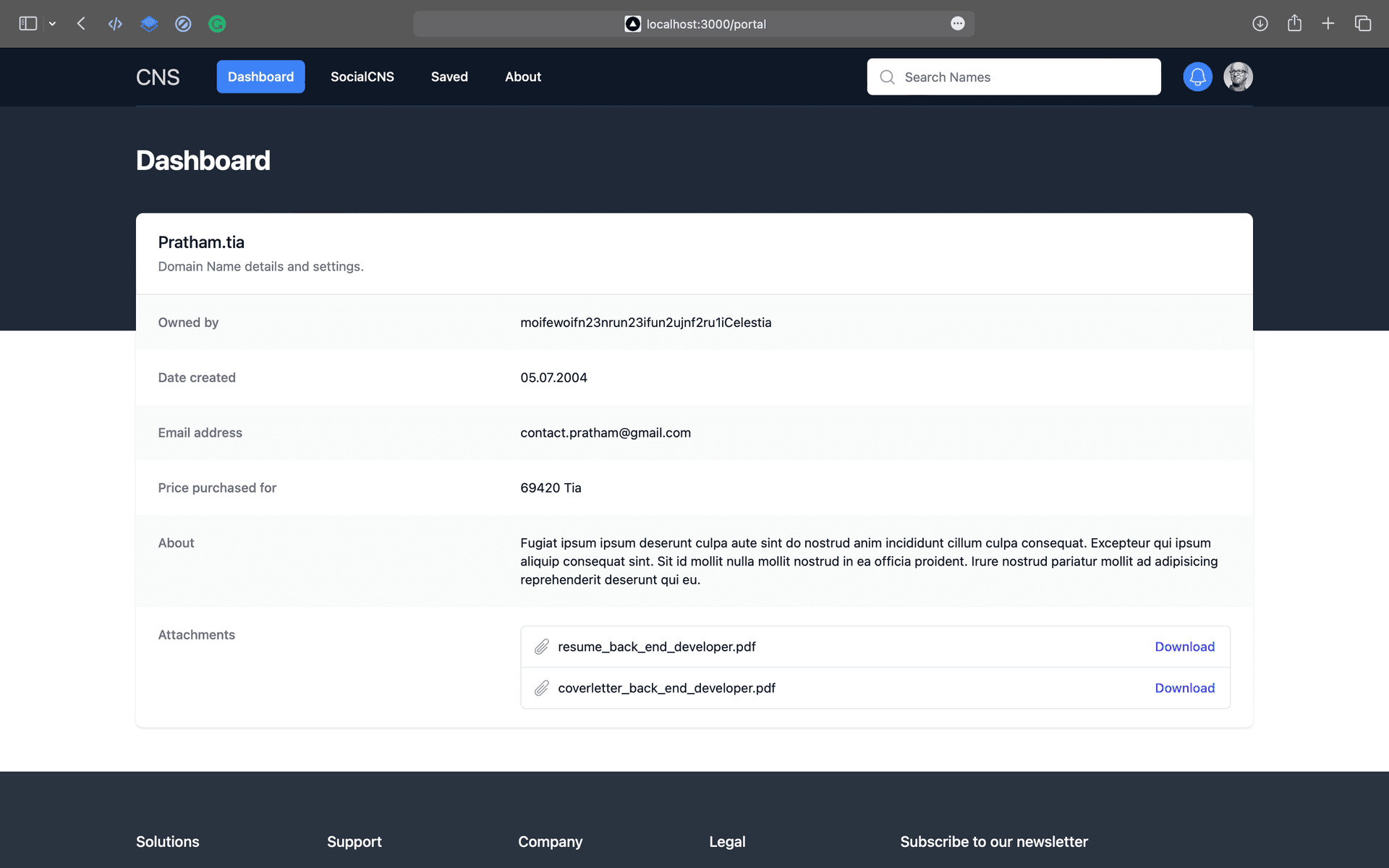Viewport: 1389px width, 868px height.
Task: Click the code brackets extension icon
Action: click(115, 24)
